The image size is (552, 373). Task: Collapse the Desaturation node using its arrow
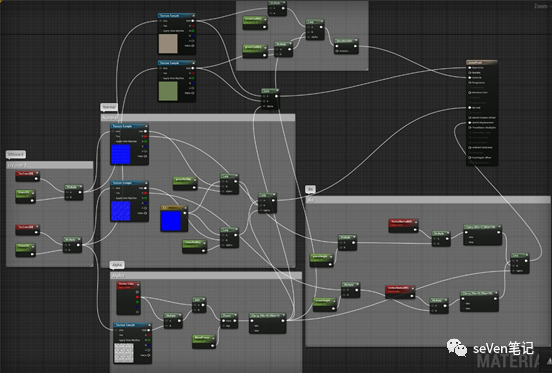click(x=356, y=41)
